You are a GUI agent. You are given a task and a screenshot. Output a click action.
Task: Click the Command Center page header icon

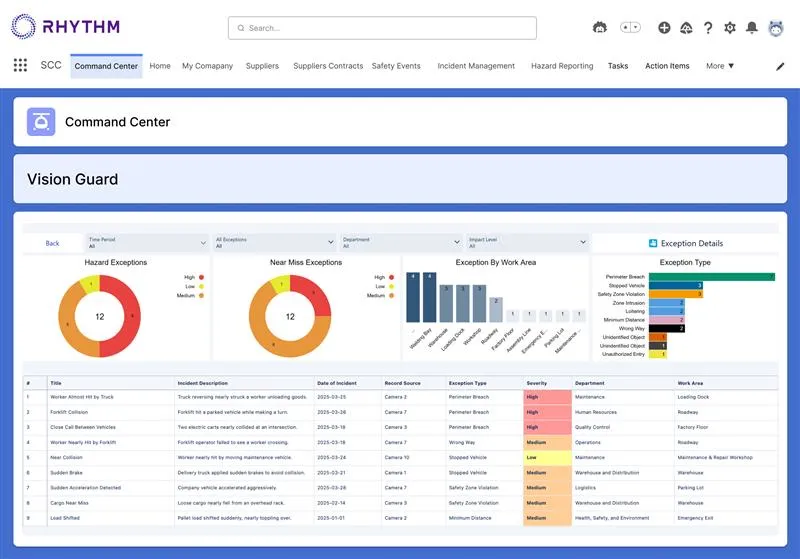41,122
